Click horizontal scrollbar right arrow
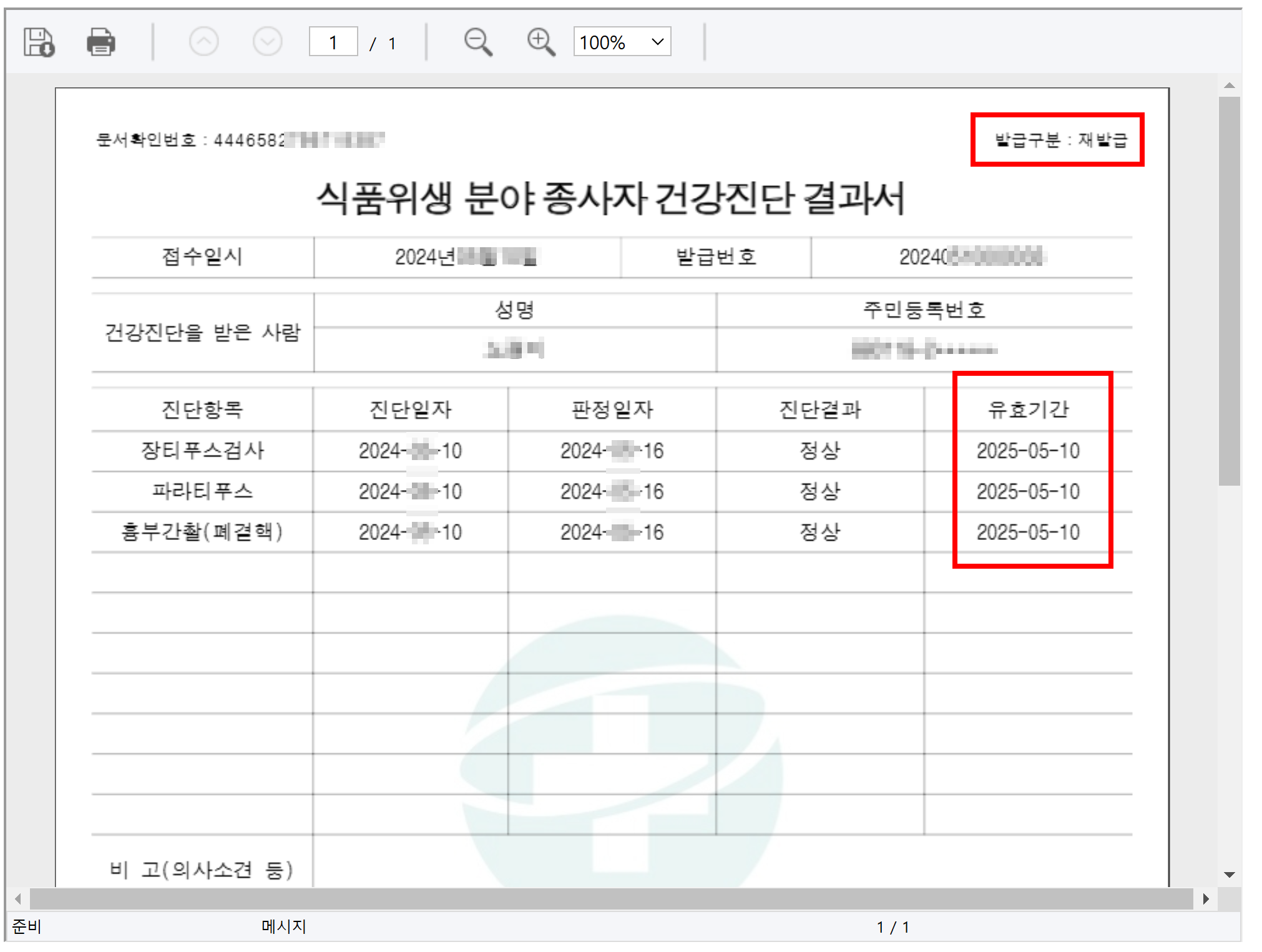 tap(1206, 899)
